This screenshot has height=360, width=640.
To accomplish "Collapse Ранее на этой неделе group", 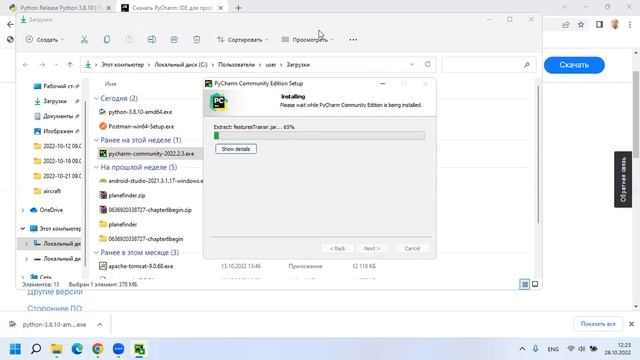I will (x=96, y=140).
